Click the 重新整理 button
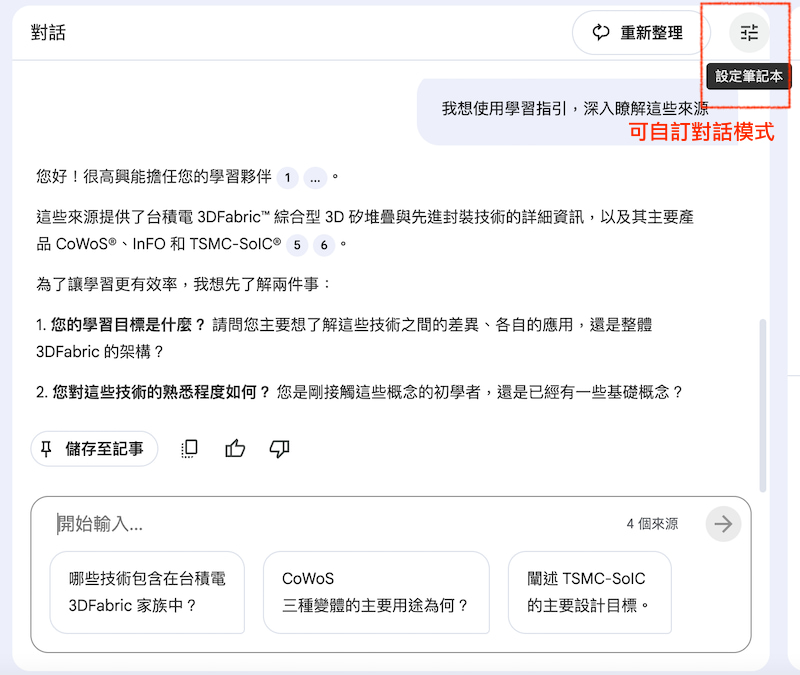This screenshot has height=675, width=800. click(x=640, y=33)
